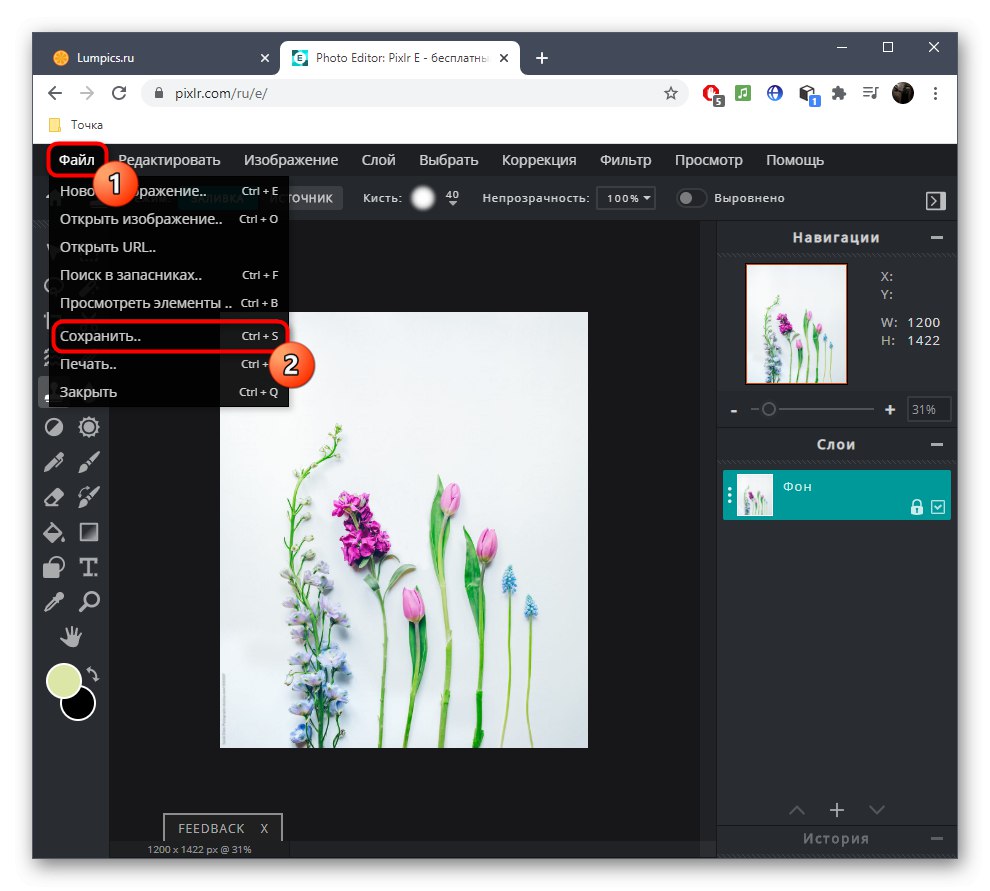
Task: Select the Gradient tool
Action: click(88, 532)
